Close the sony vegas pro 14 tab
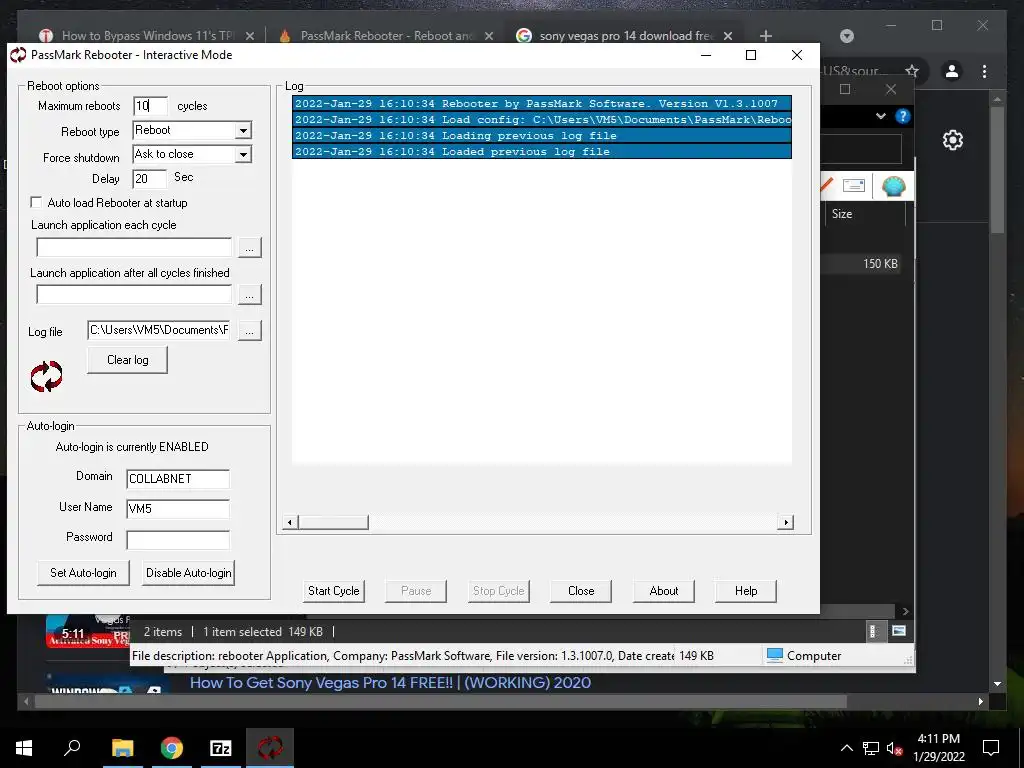The width and height of the screenshot is (1024, 768). [x=728, y=36]
